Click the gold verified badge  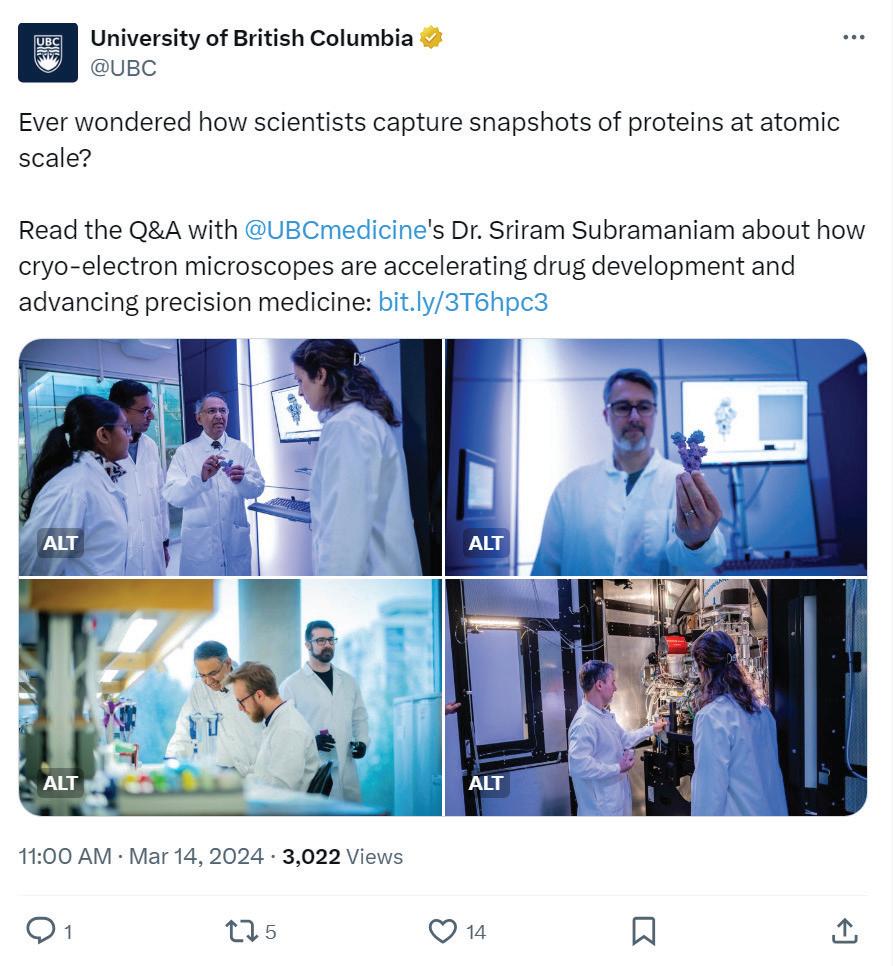(431, 38)
